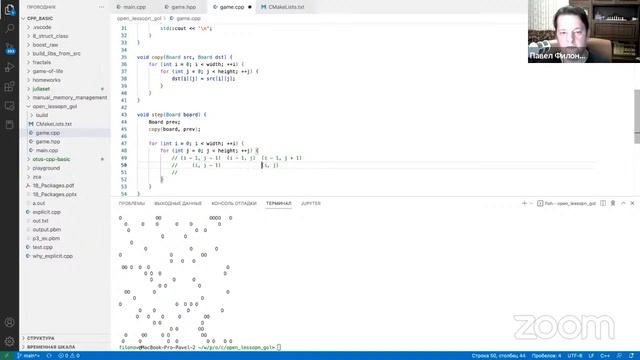Open explicit.cpp in the explorer
Image resolution: width=640 pixels, height=360 pixels.
tap(46, 212)
